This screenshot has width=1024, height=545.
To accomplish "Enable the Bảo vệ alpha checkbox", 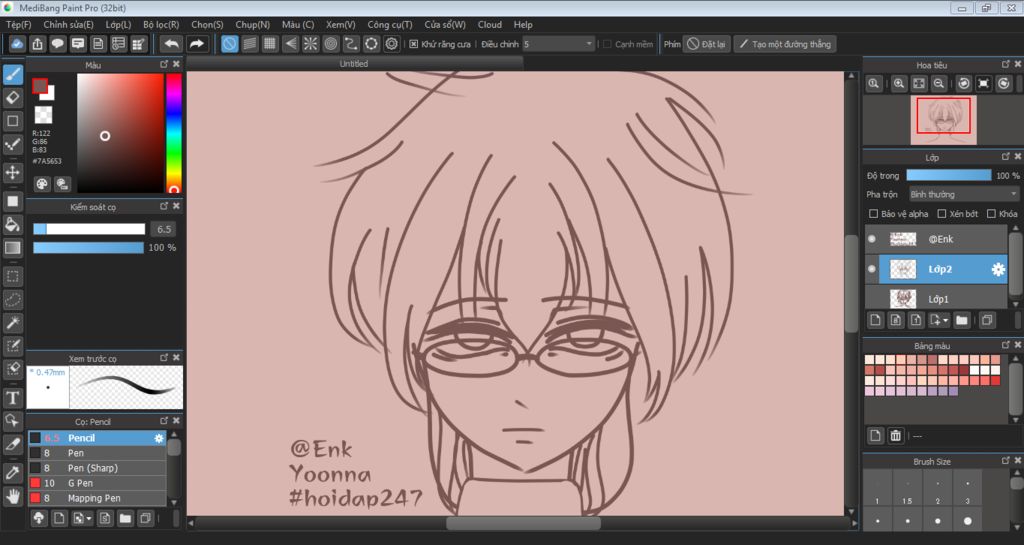I will (873, 213).
